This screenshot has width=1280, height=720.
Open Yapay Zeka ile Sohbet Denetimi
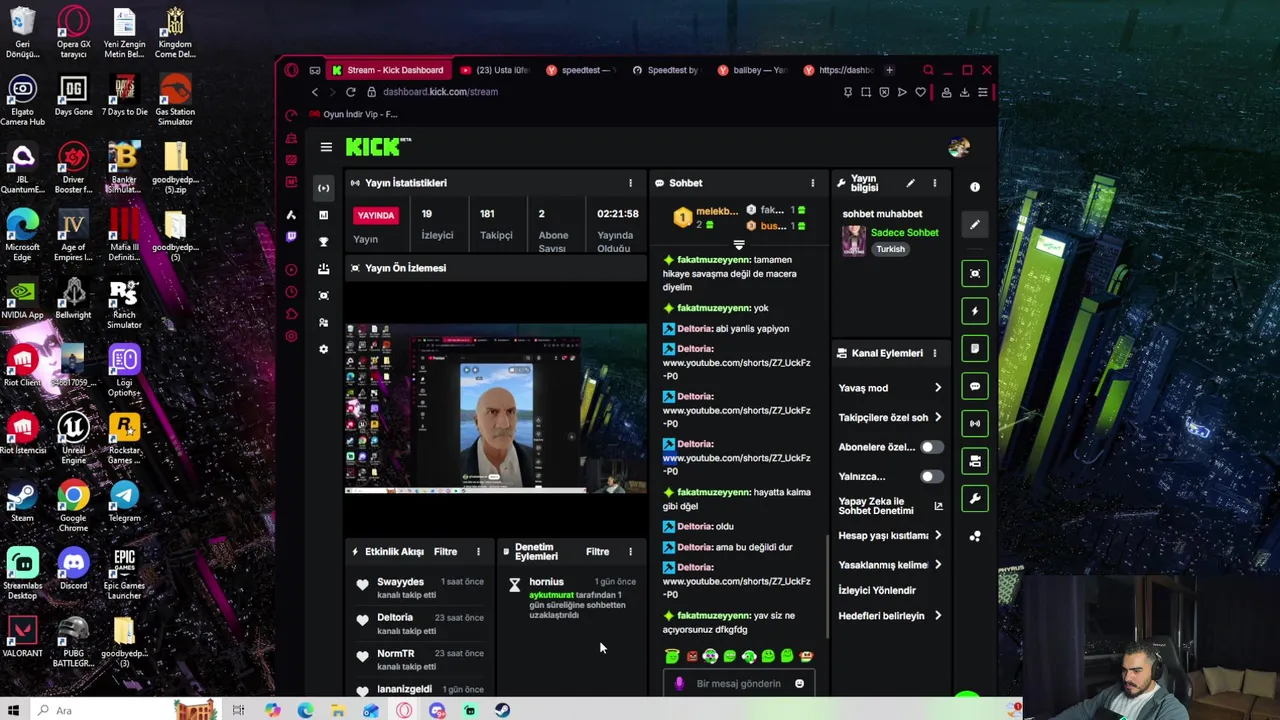click(890, 506)
